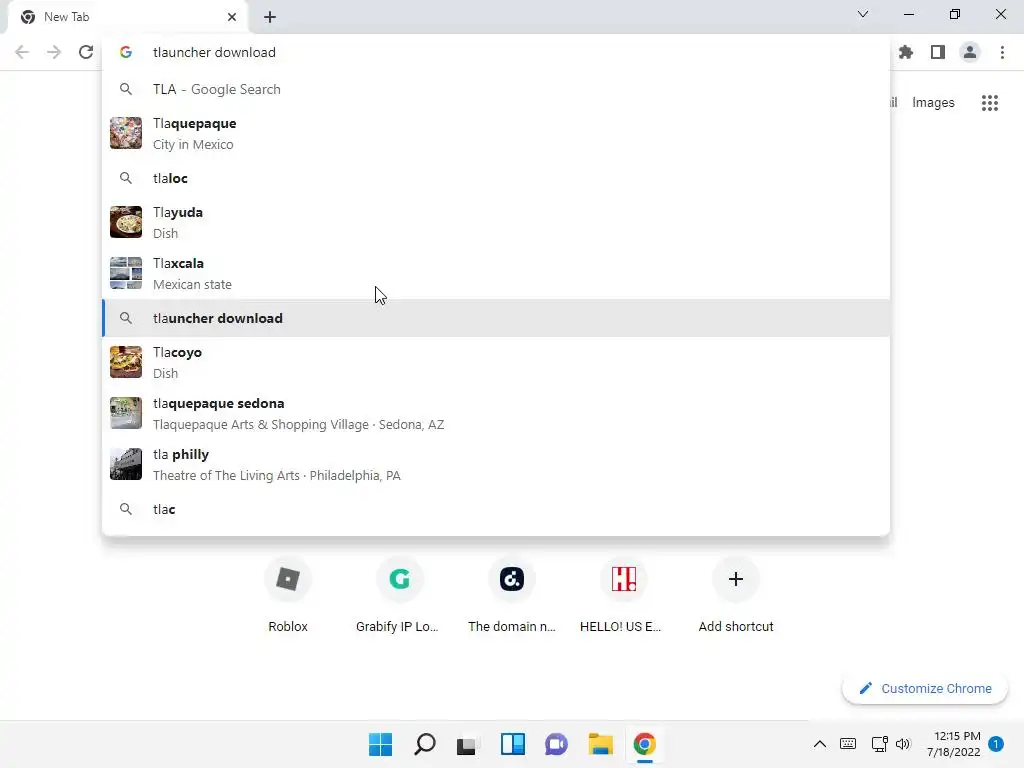This screenshot has height=768, width=1024.
Task: Reload the page with the refresh icon
Action: tap(86, 52)
